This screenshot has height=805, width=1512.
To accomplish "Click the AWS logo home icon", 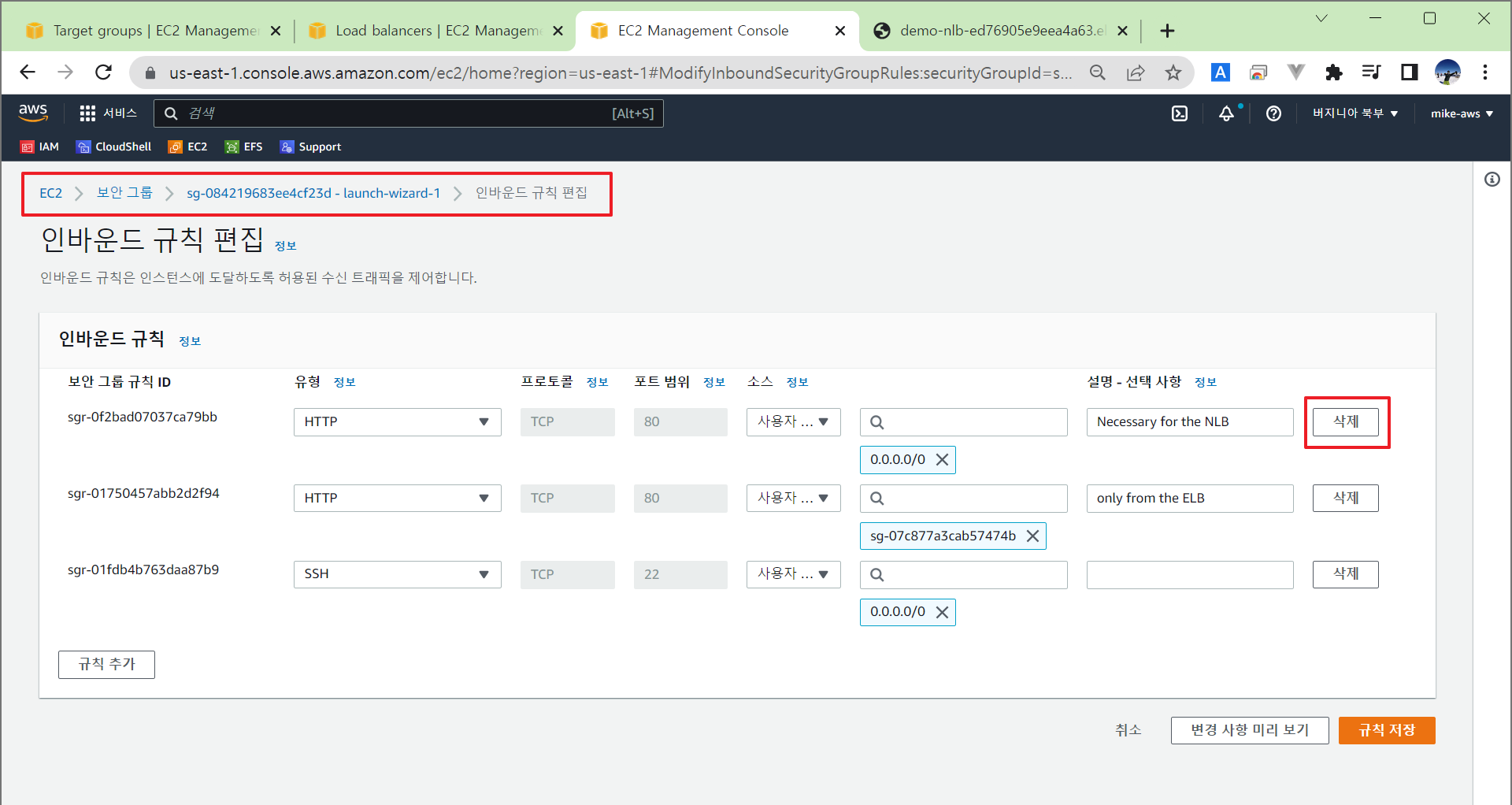I will (x=33, y=113).
